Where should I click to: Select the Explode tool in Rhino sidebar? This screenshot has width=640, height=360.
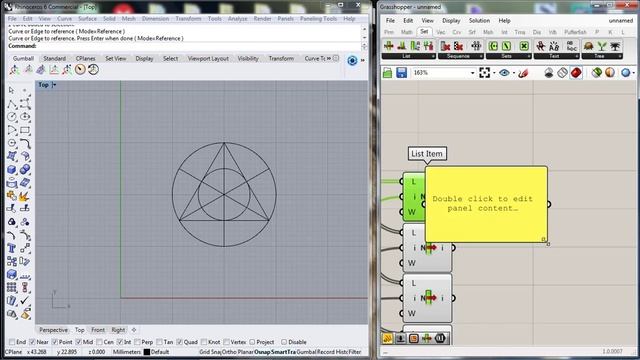25,196
